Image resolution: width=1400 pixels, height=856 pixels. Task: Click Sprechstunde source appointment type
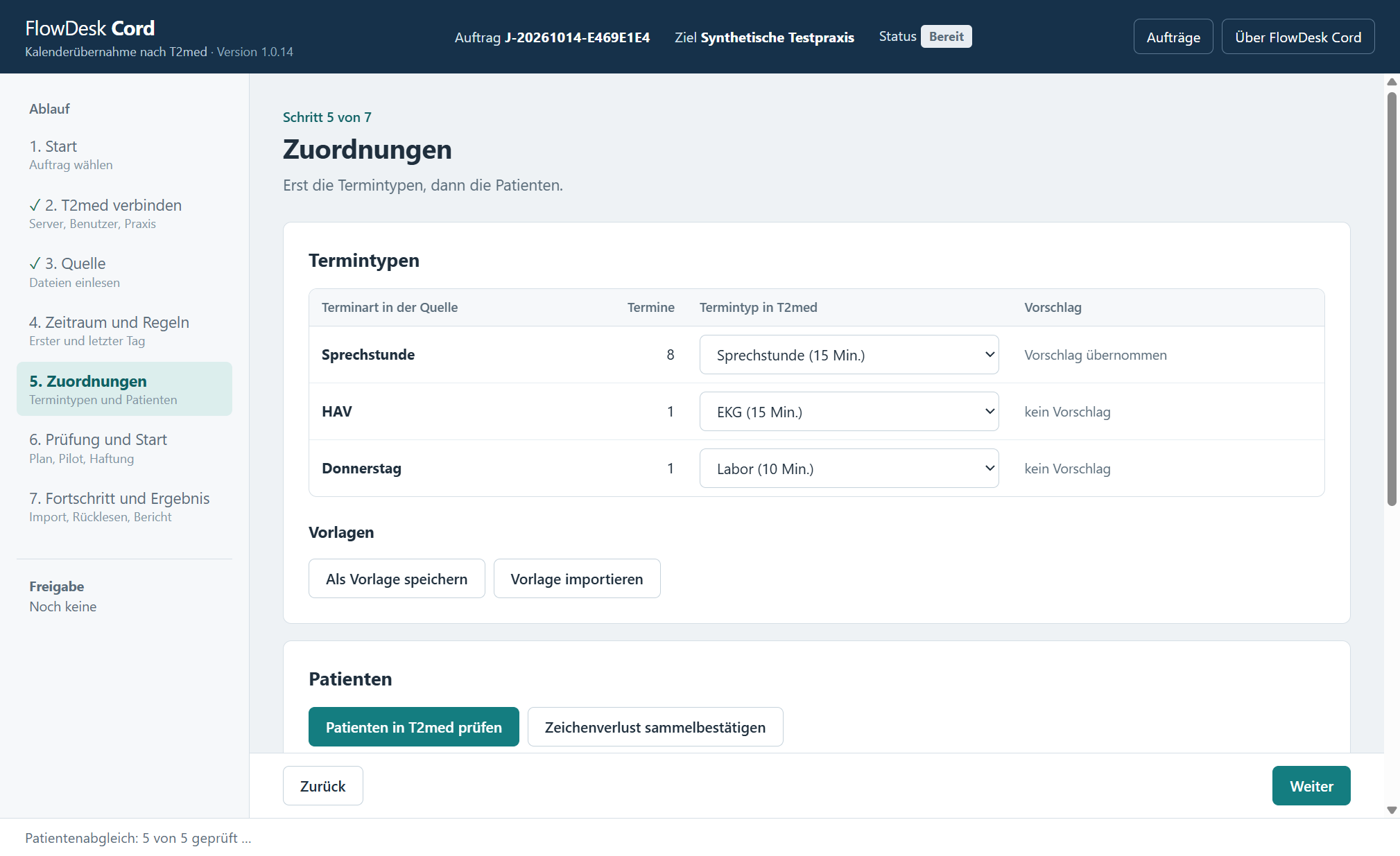coord(368,355)
